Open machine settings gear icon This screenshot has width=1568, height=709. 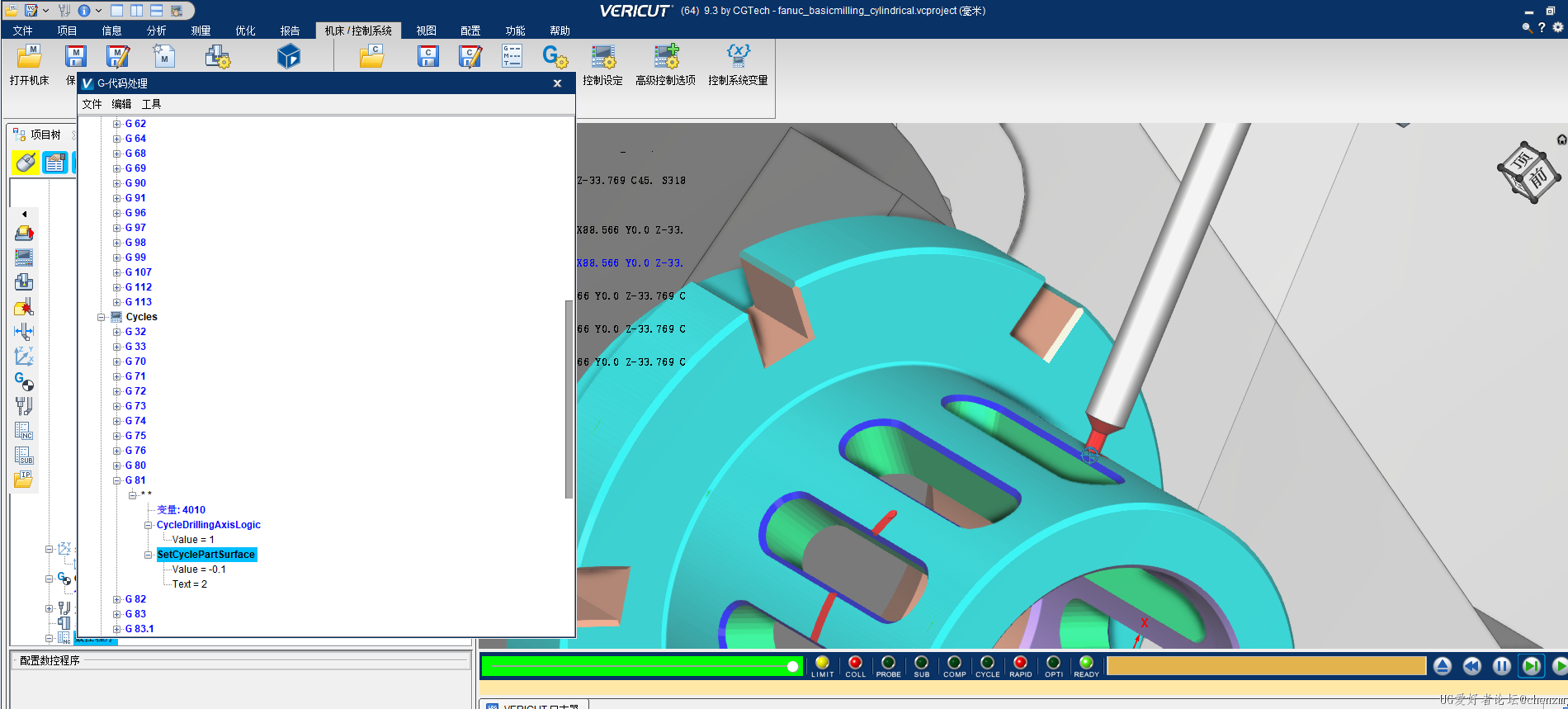(x=218, y=56)
